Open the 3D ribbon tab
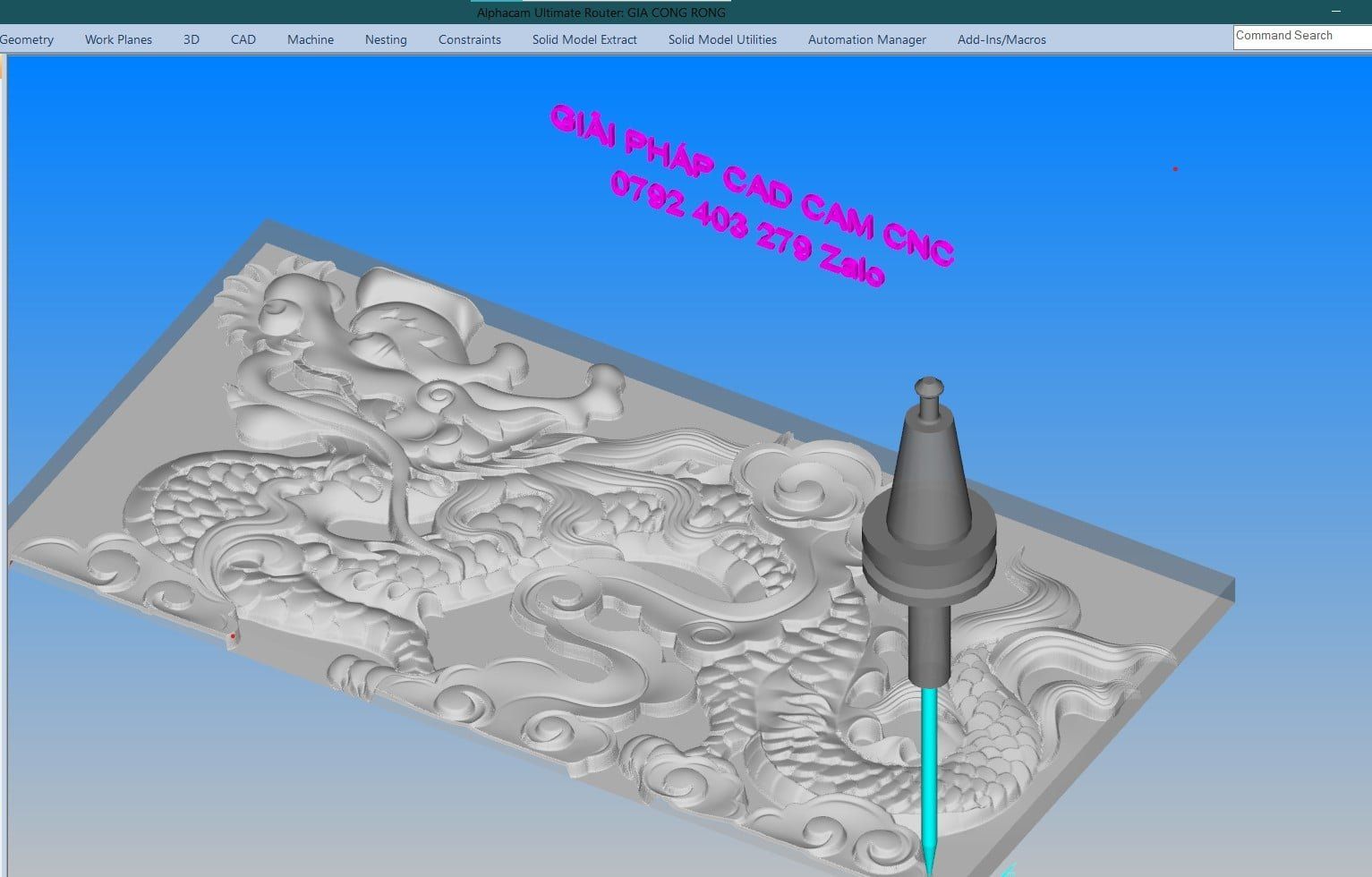 [x=191, y=39]
